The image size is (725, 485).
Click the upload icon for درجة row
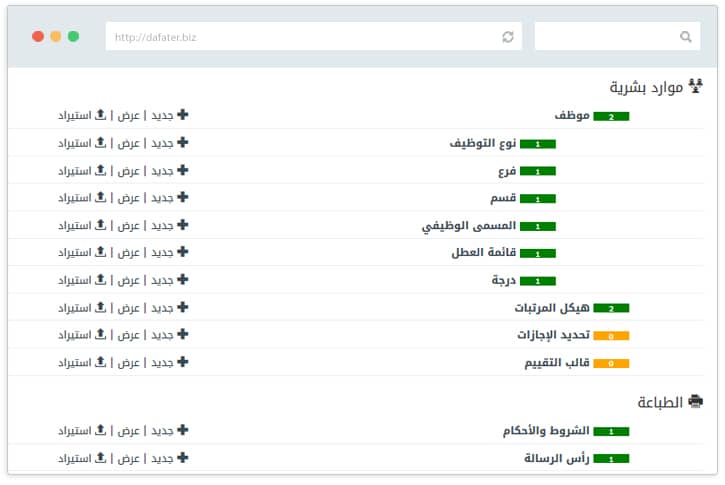tap(100, 280)
